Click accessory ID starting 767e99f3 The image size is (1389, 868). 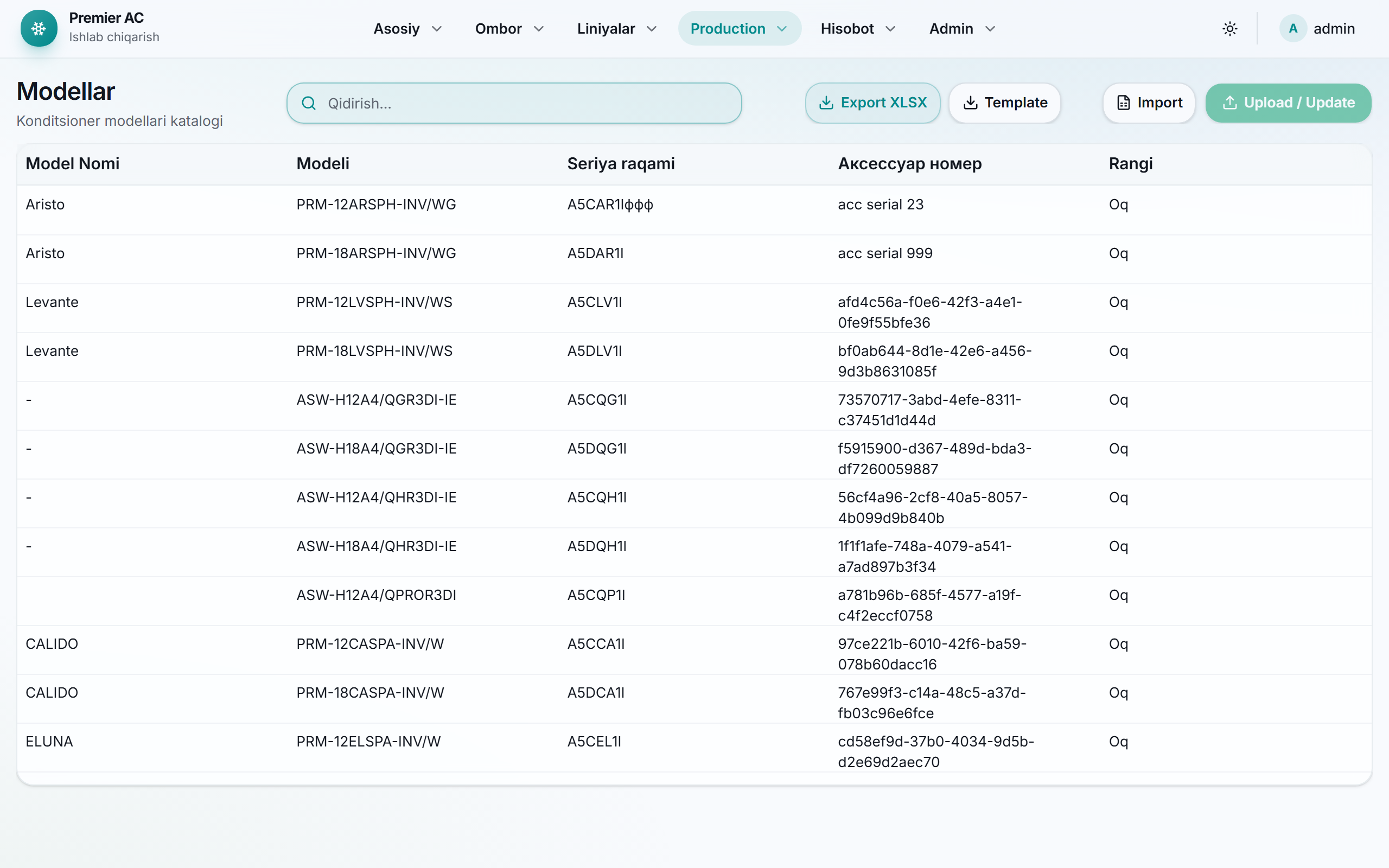point(932,702)
